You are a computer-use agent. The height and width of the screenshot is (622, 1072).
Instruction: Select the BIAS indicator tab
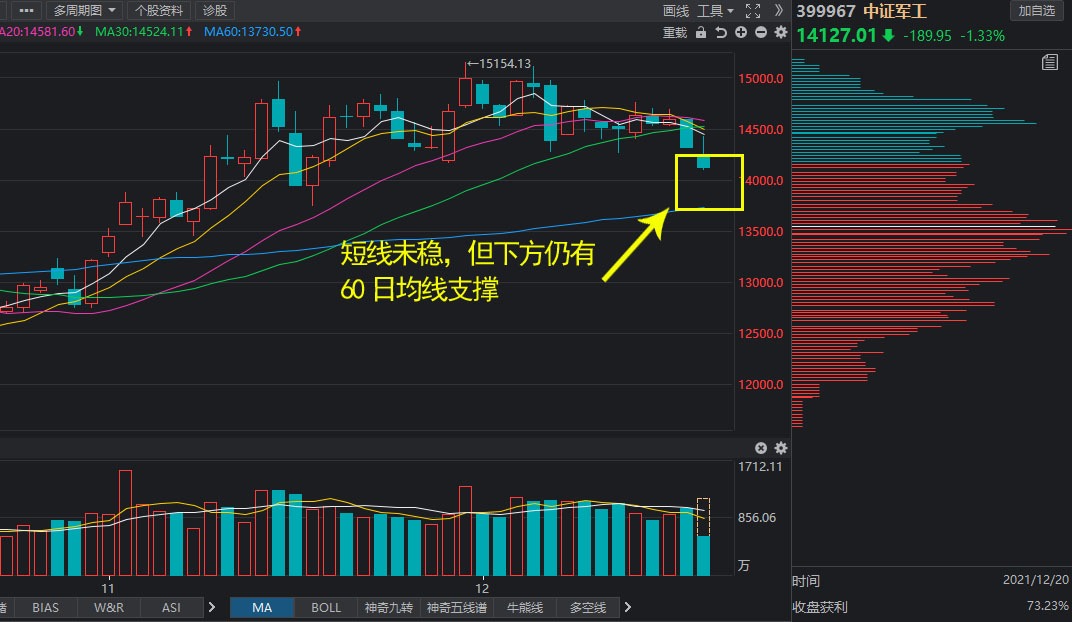[45, 607]
